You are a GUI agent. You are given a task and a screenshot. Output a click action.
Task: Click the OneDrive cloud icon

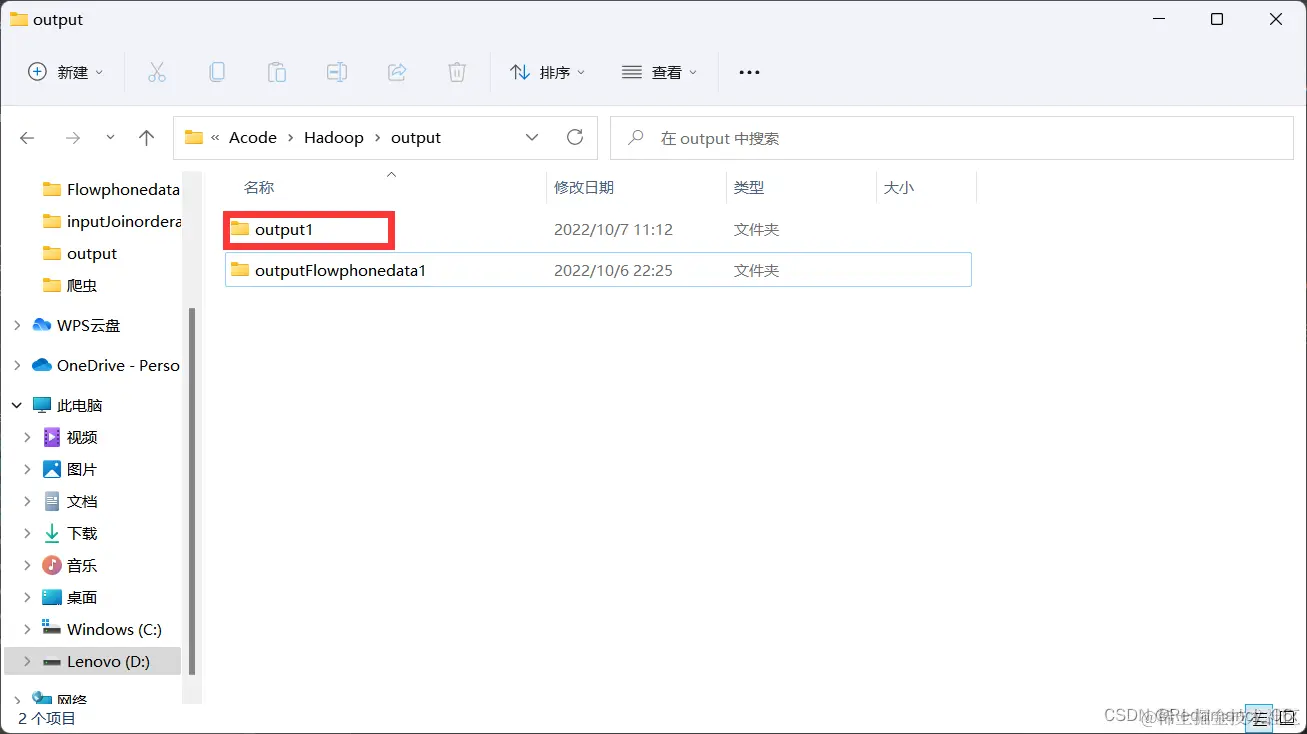coord(42,366)
